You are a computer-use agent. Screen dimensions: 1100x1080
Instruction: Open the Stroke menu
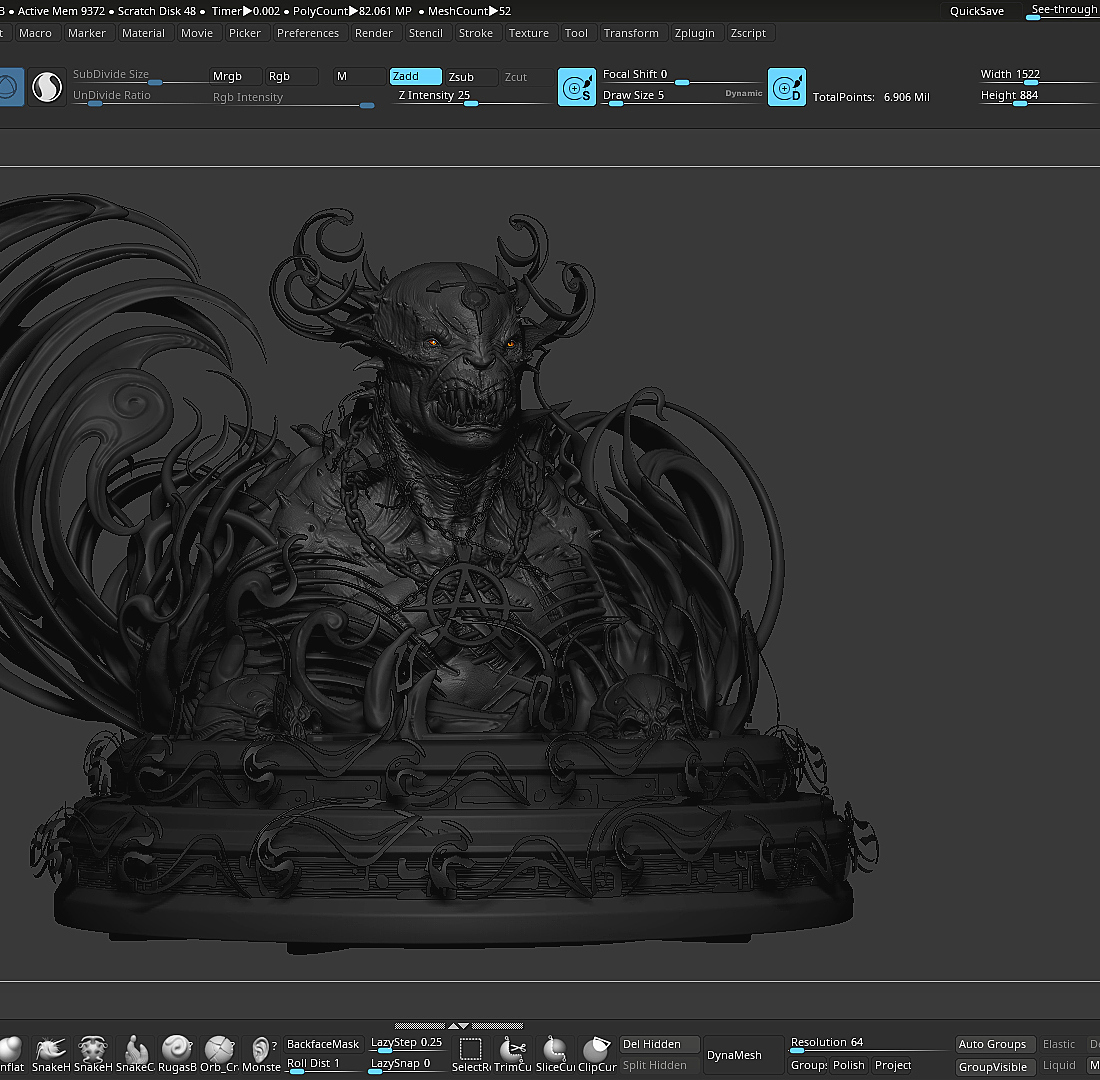tap(476, 33)
